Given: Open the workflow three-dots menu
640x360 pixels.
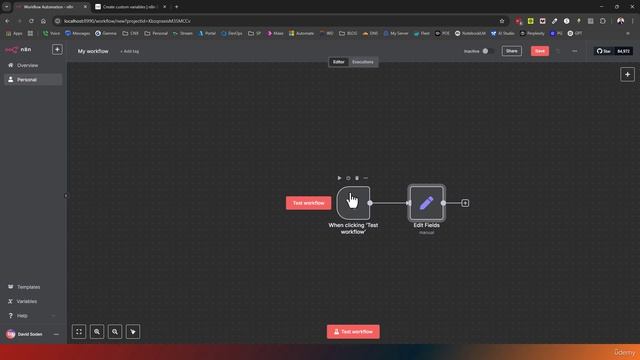Looking at the screenshot, I should click(x=575, y=51).
